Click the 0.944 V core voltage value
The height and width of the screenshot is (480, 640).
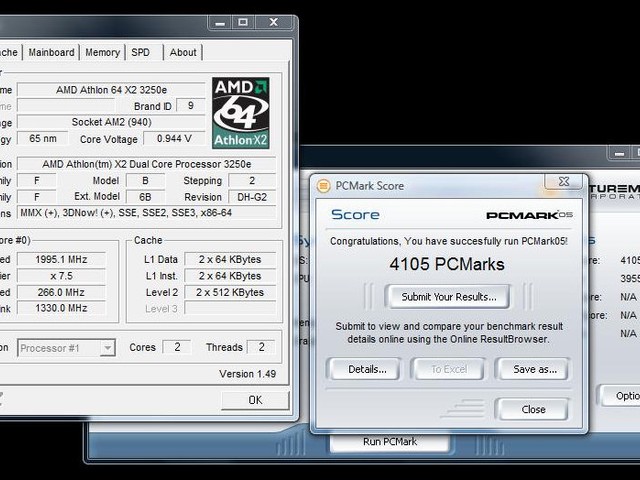(x=174, y=139)
